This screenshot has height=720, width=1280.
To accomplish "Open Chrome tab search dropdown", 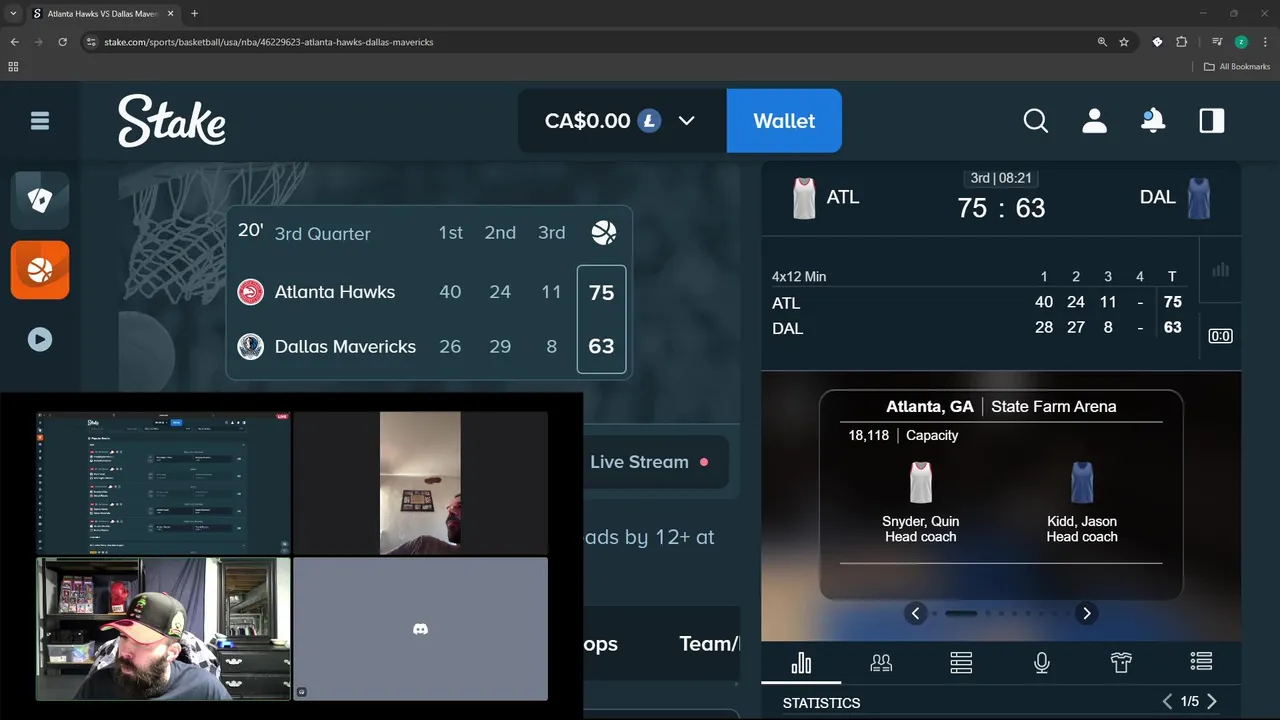I will coord(13,14).
